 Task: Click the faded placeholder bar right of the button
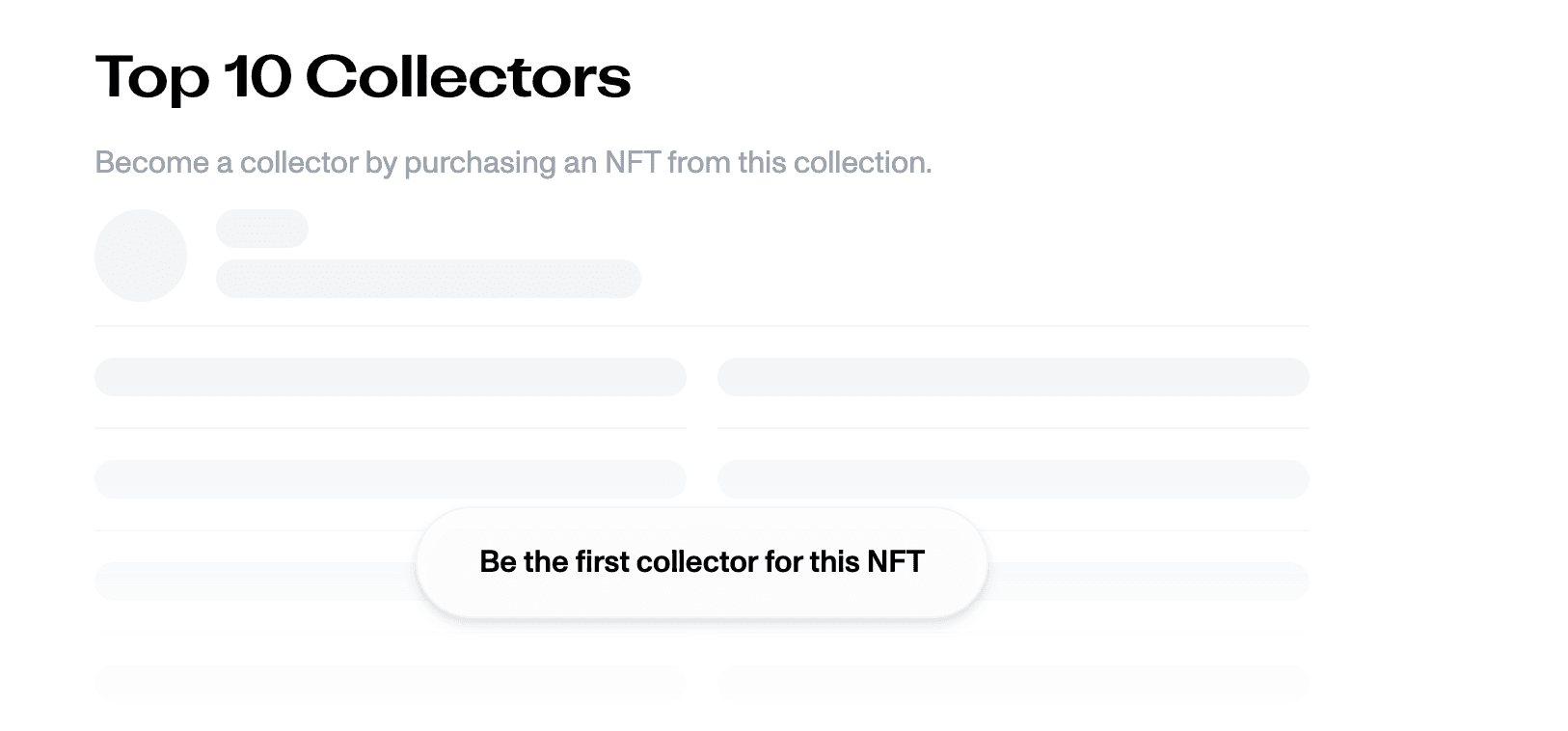click(x=1149, y=582)
